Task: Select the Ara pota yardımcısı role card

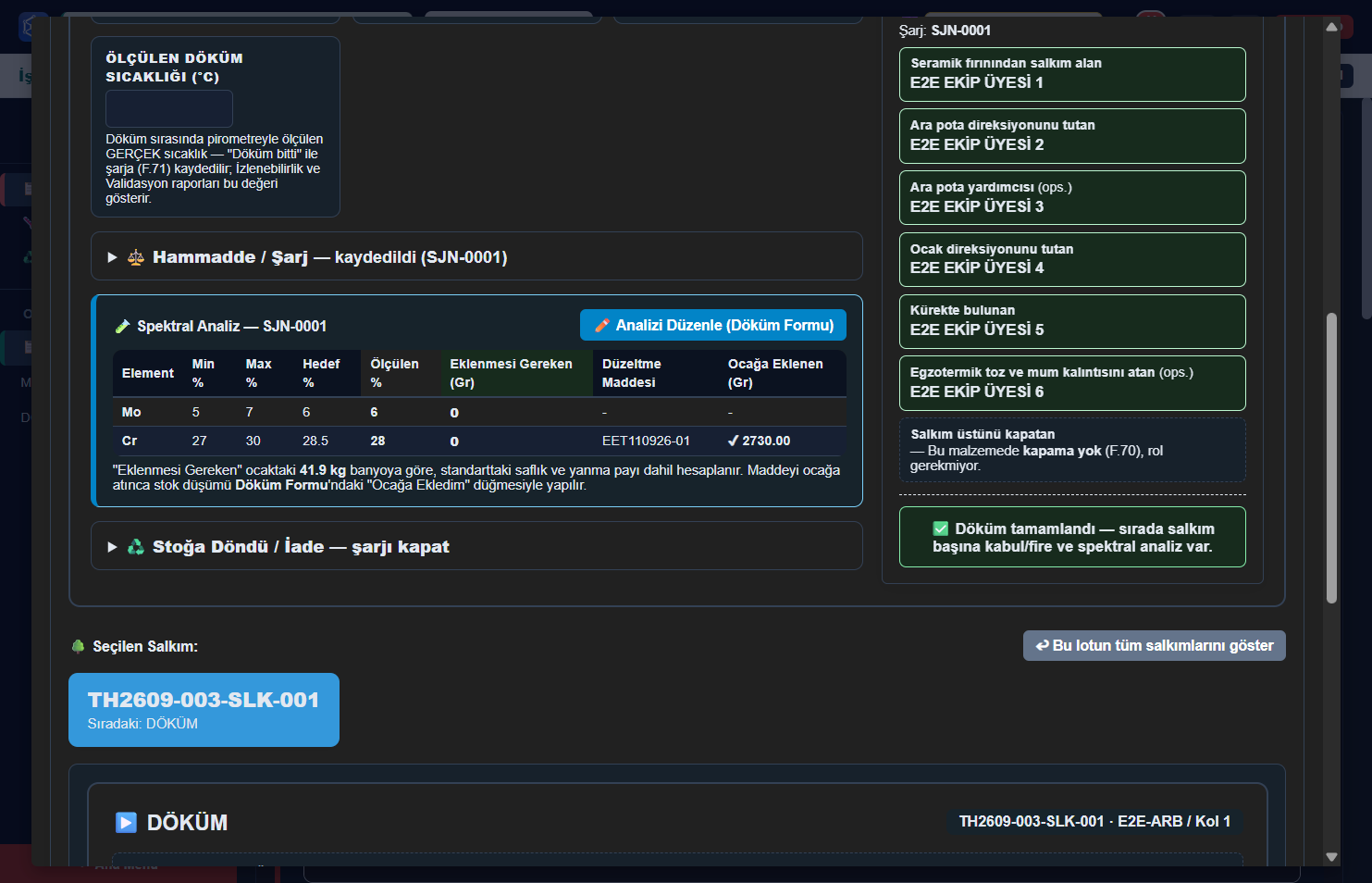Action: point(1072,197)
